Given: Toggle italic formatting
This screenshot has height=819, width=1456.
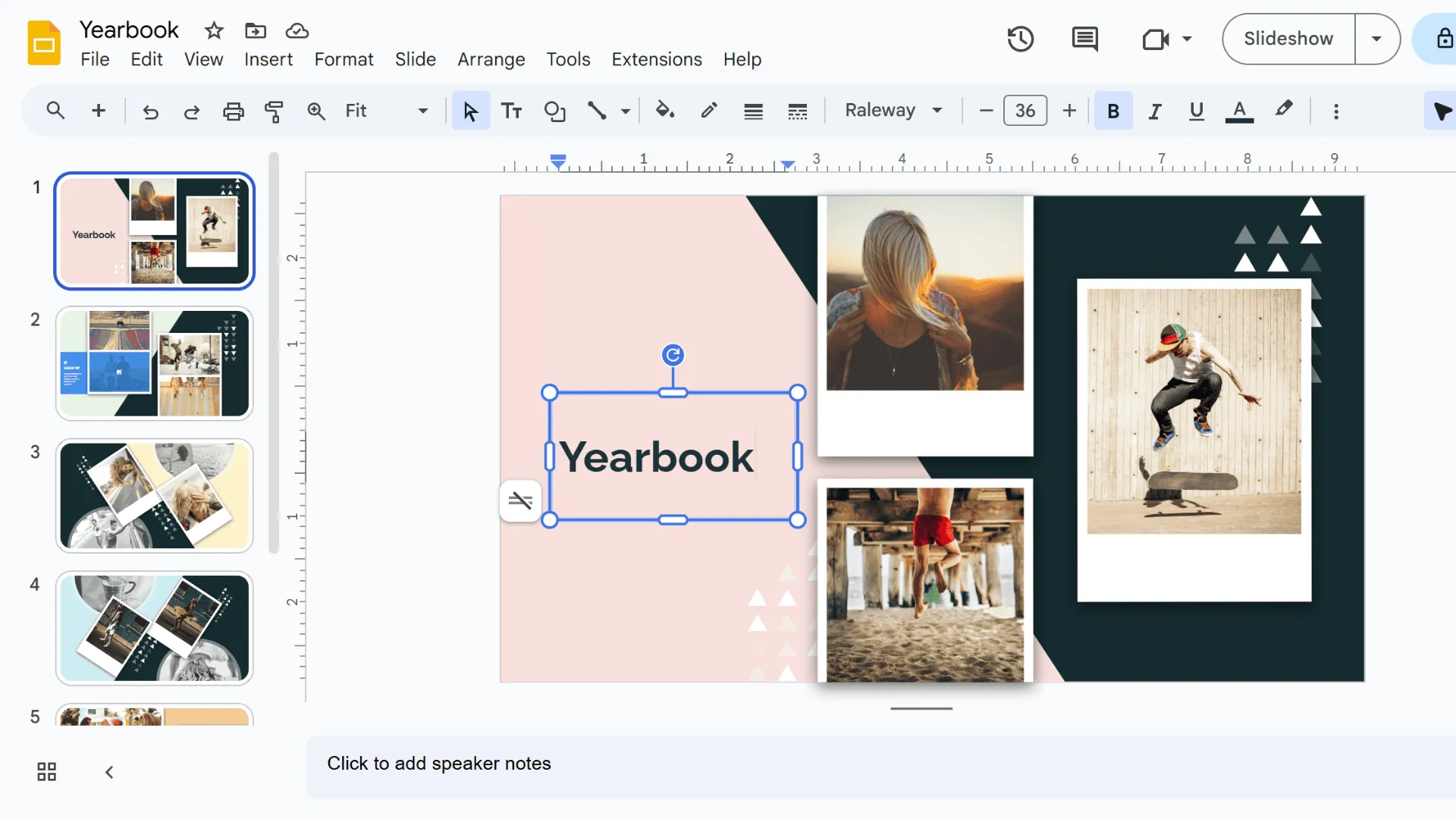Looking at the screenshot, I should [x=1154, y=111].
